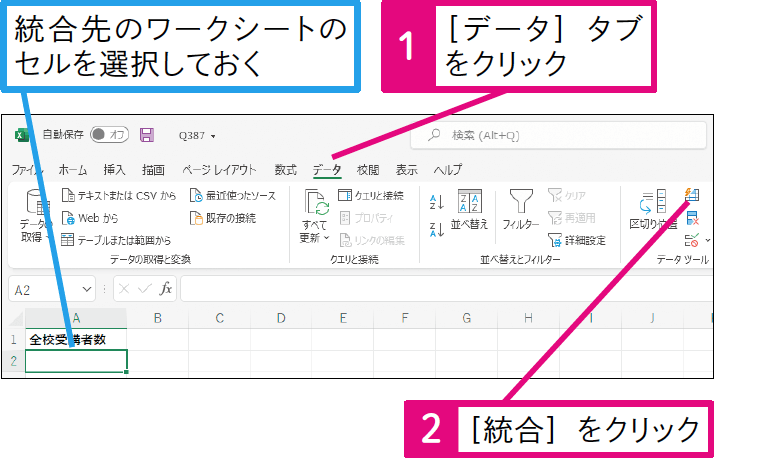Viewport: 783px width, 458px height.
Task: Select column G header
Action: pos(466,318)
